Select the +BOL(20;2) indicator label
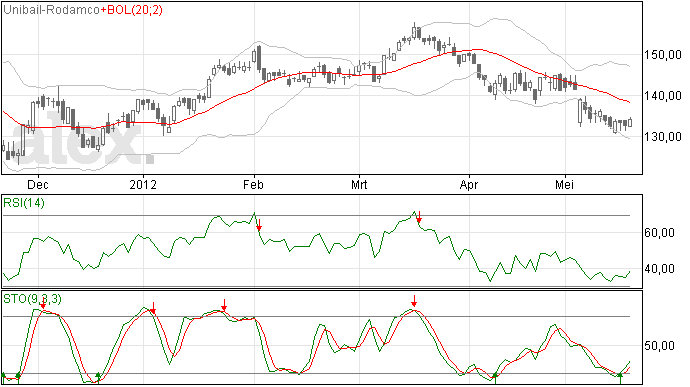The height and width of the screenshot is (387, 690). tap(131, 10)
